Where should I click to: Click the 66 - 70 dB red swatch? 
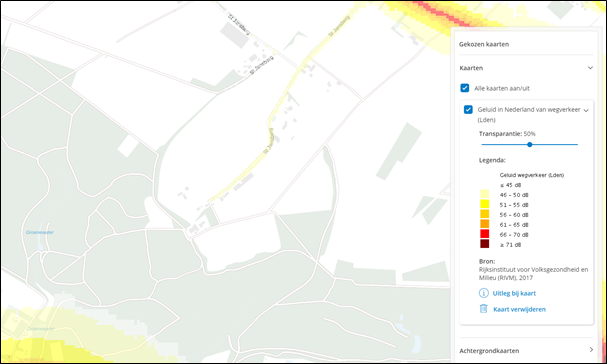(x=485, y=234)
